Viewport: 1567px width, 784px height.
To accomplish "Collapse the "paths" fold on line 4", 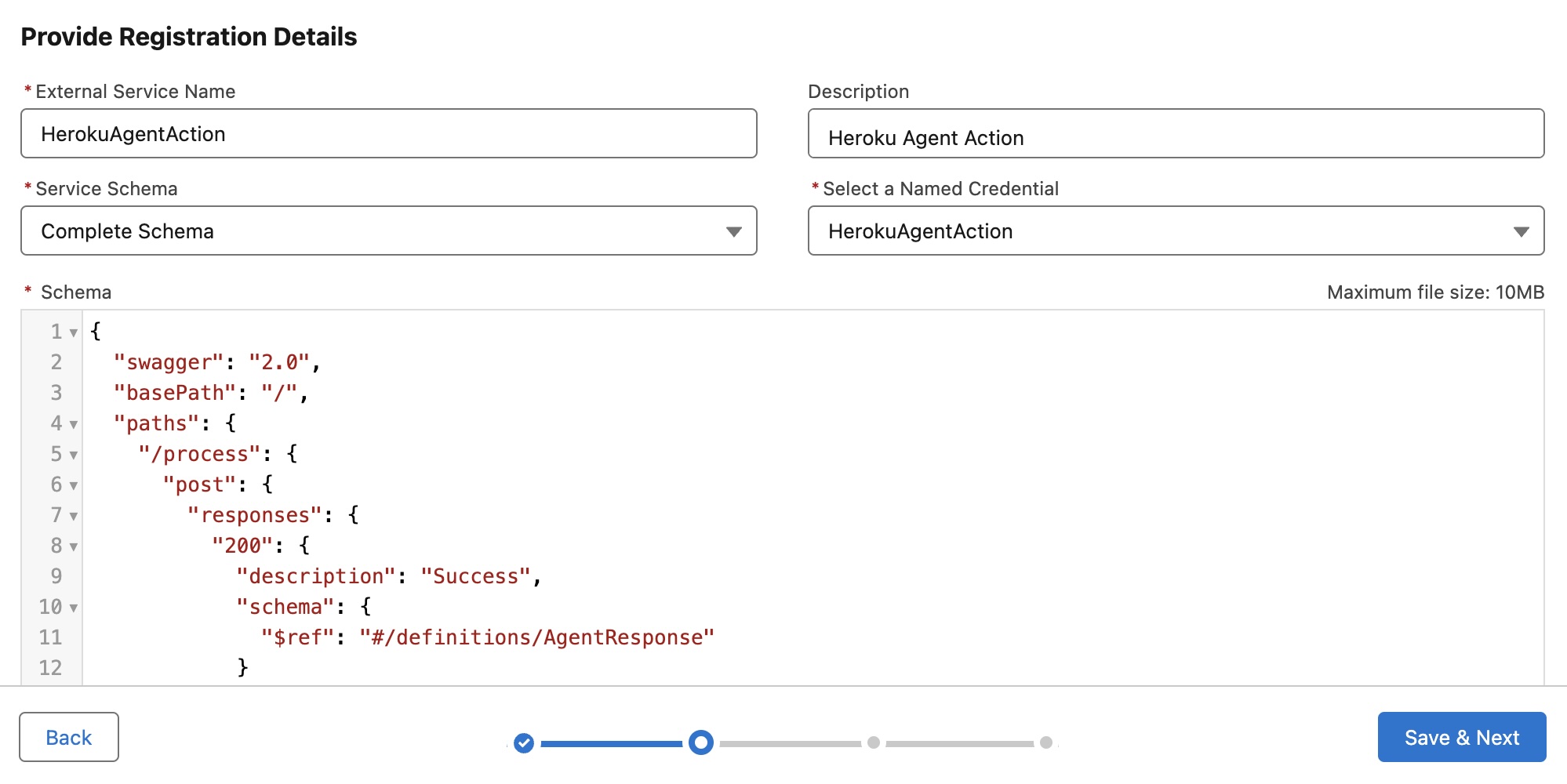I will pos(73,424).
